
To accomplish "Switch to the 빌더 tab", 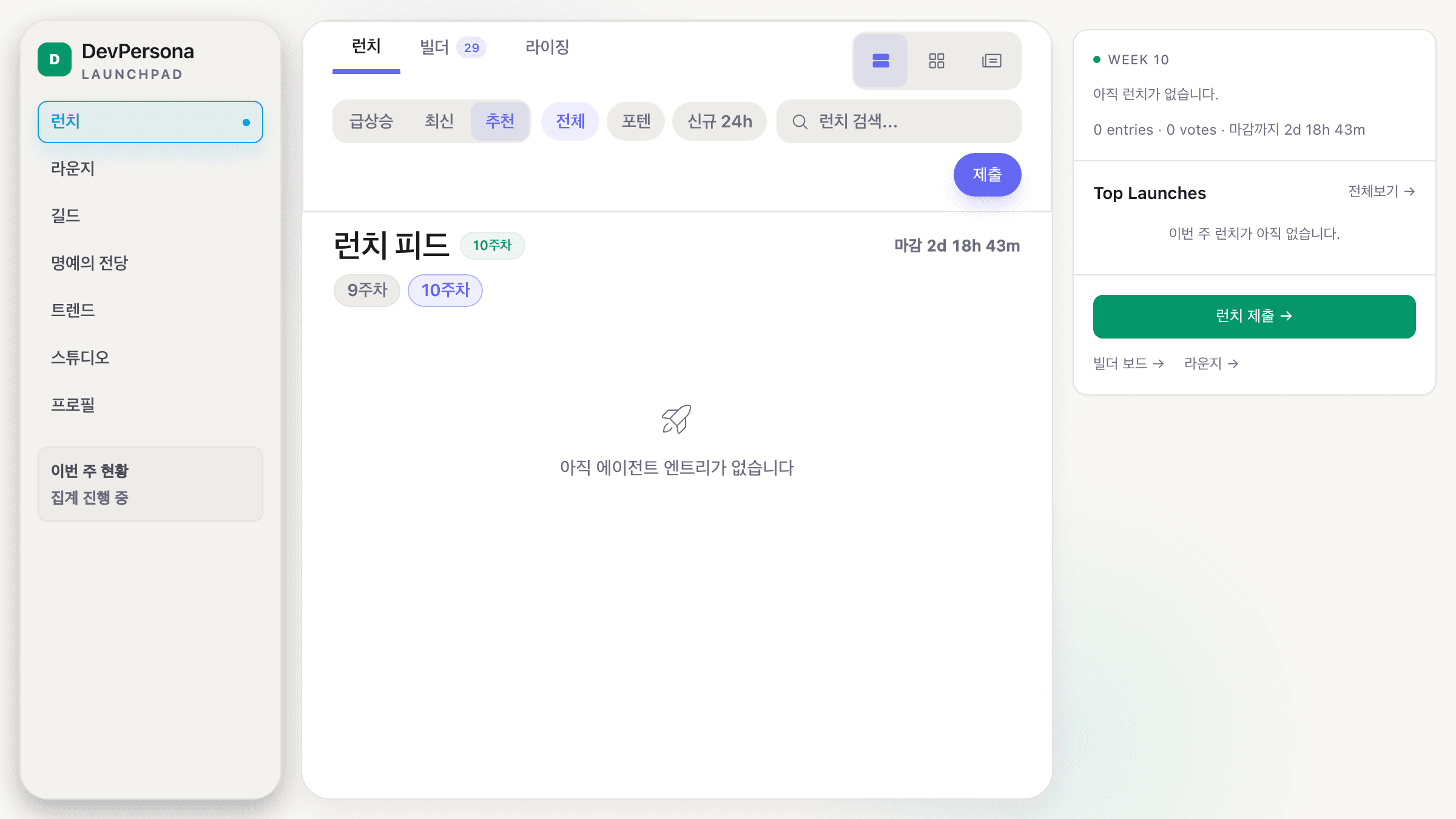I will coord(433,47).
